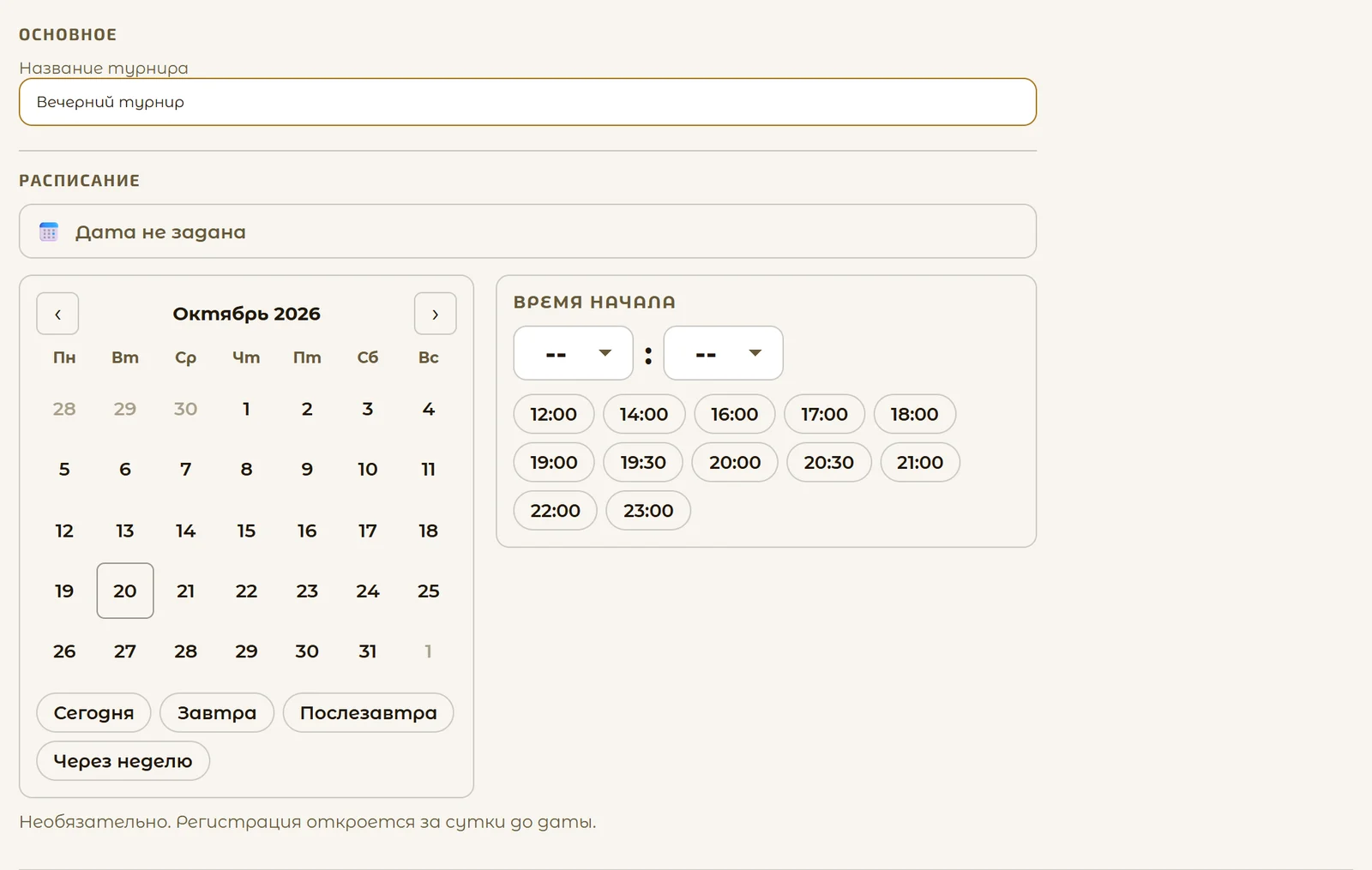
Task: Pick the 18:00 time preset chip
Action: [x=915, y=414]
